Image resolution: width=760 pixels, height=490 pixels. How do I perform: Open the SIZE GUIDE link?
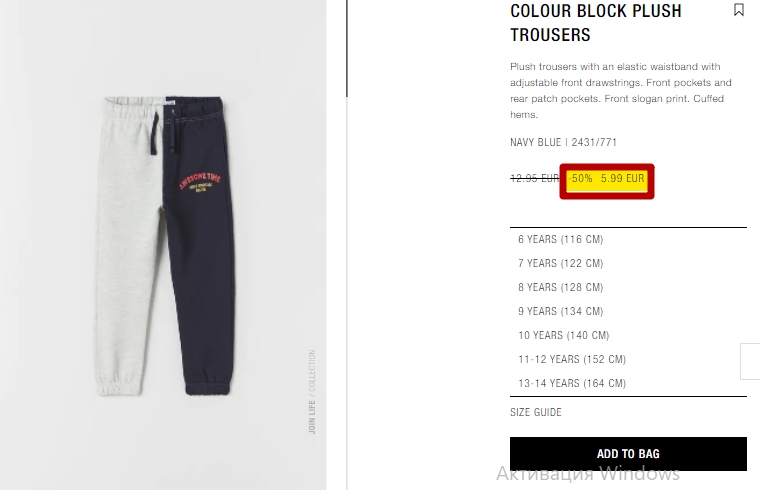(536, 412)
